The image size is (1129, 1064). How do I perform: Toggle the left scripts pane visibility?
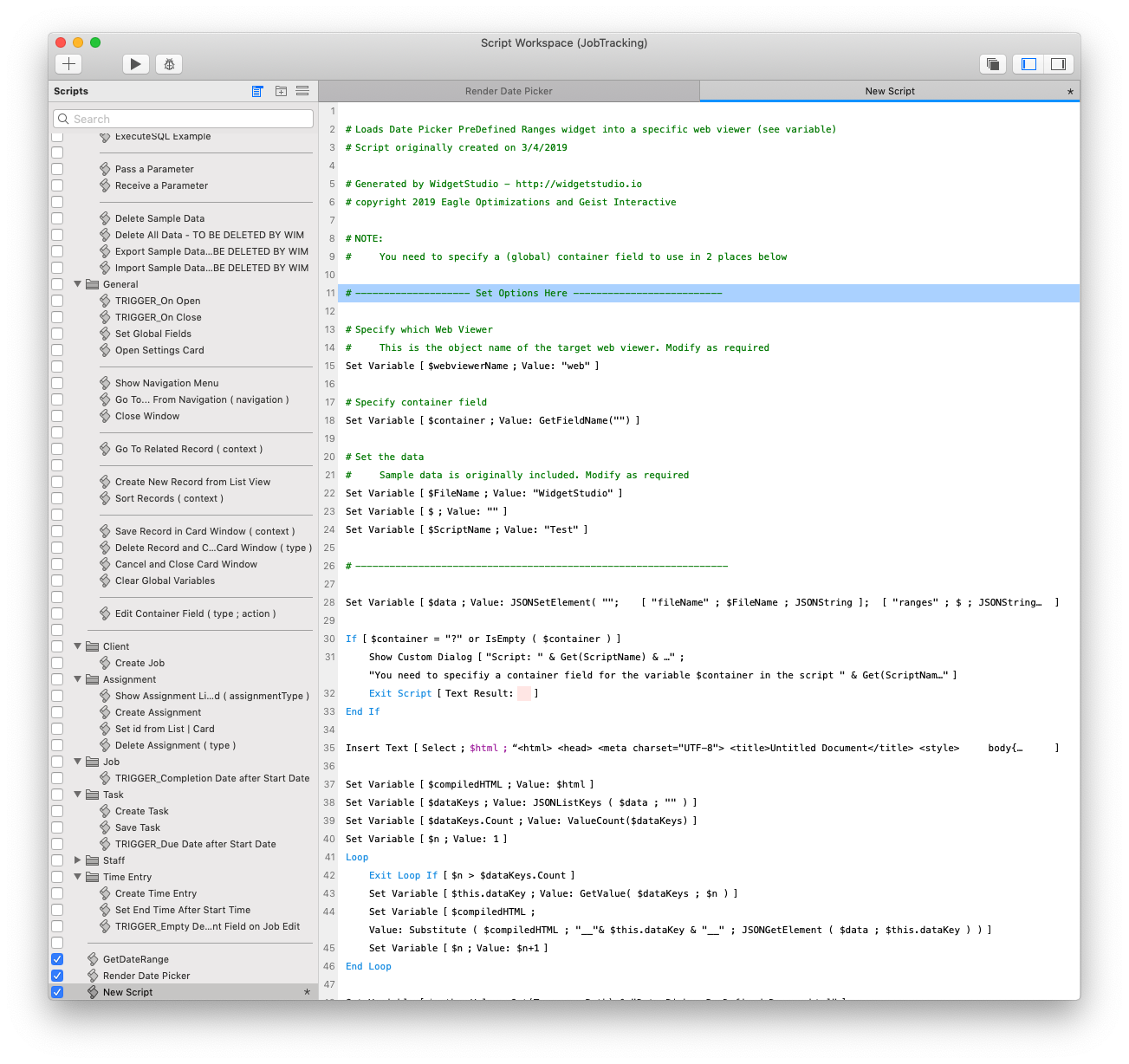[x=1028, y=64]
